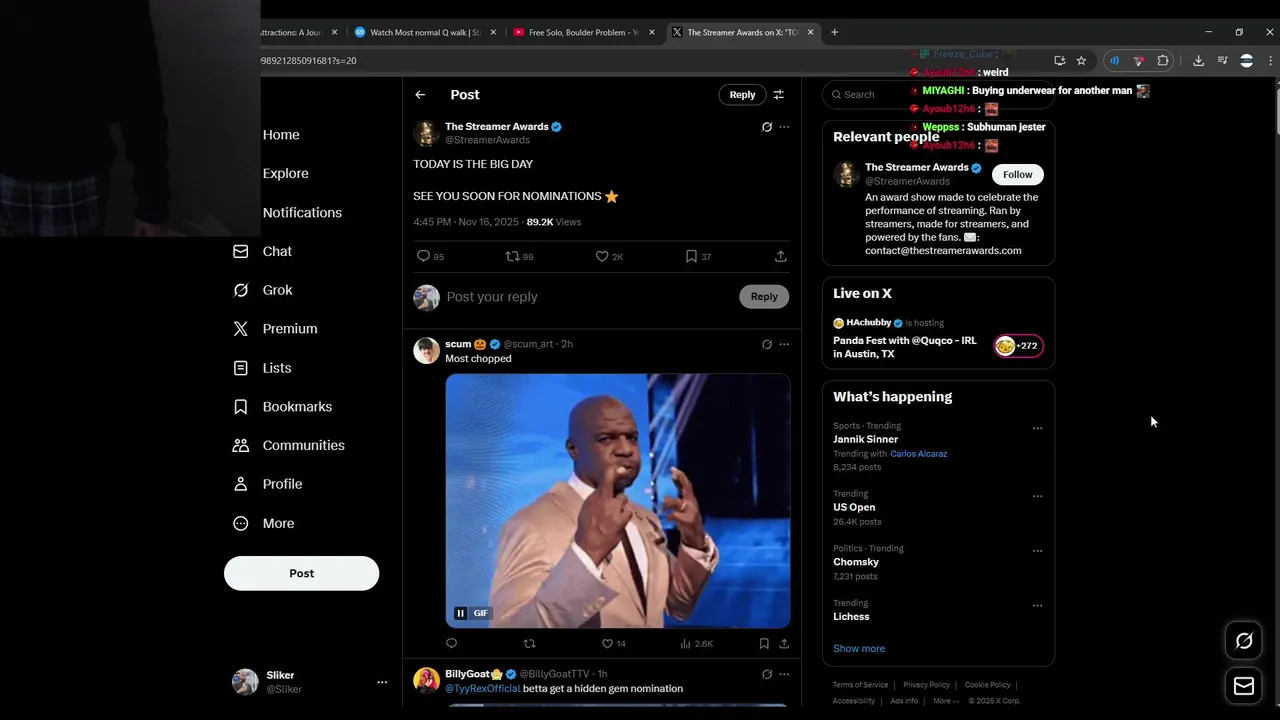Open Sliker account options menu
This screenshot has width=1280, height=720.
382,682
